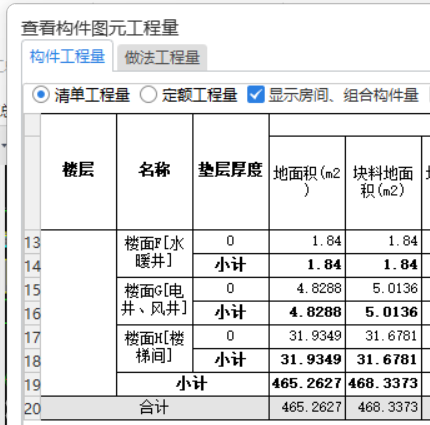Click the 楼面H[楼梯间] name cell
This screenshot has height=425, width=430.
click(155, 348)
